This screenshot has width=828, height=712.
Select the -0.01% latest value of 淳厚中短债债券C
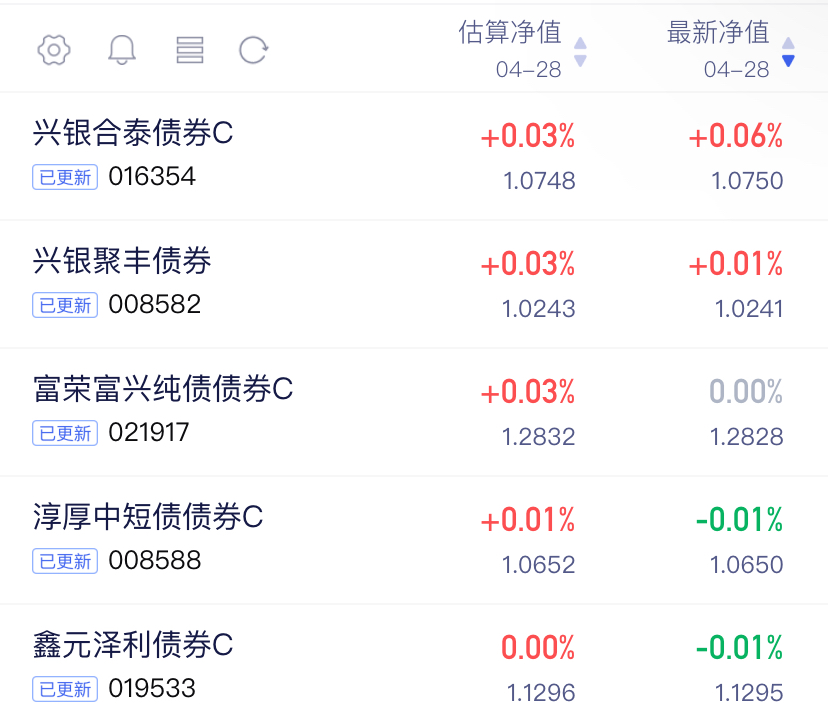(x=739, y=520)
